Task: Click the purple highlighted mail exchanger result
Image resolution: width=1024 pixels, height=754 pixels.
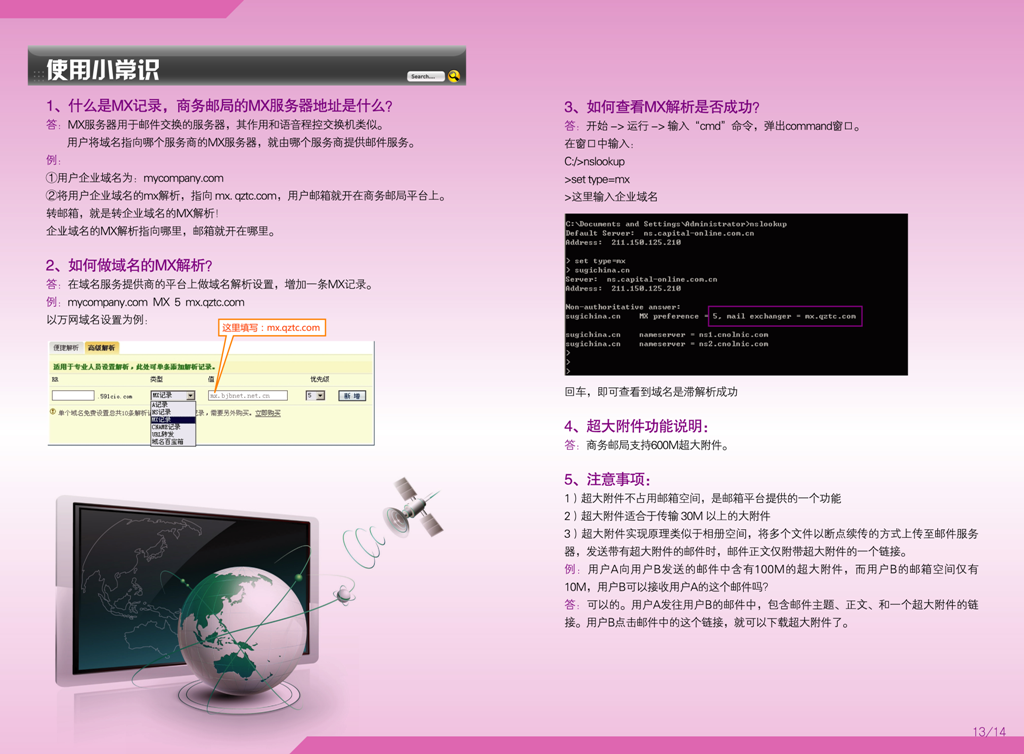Action: tap(784, 316)
